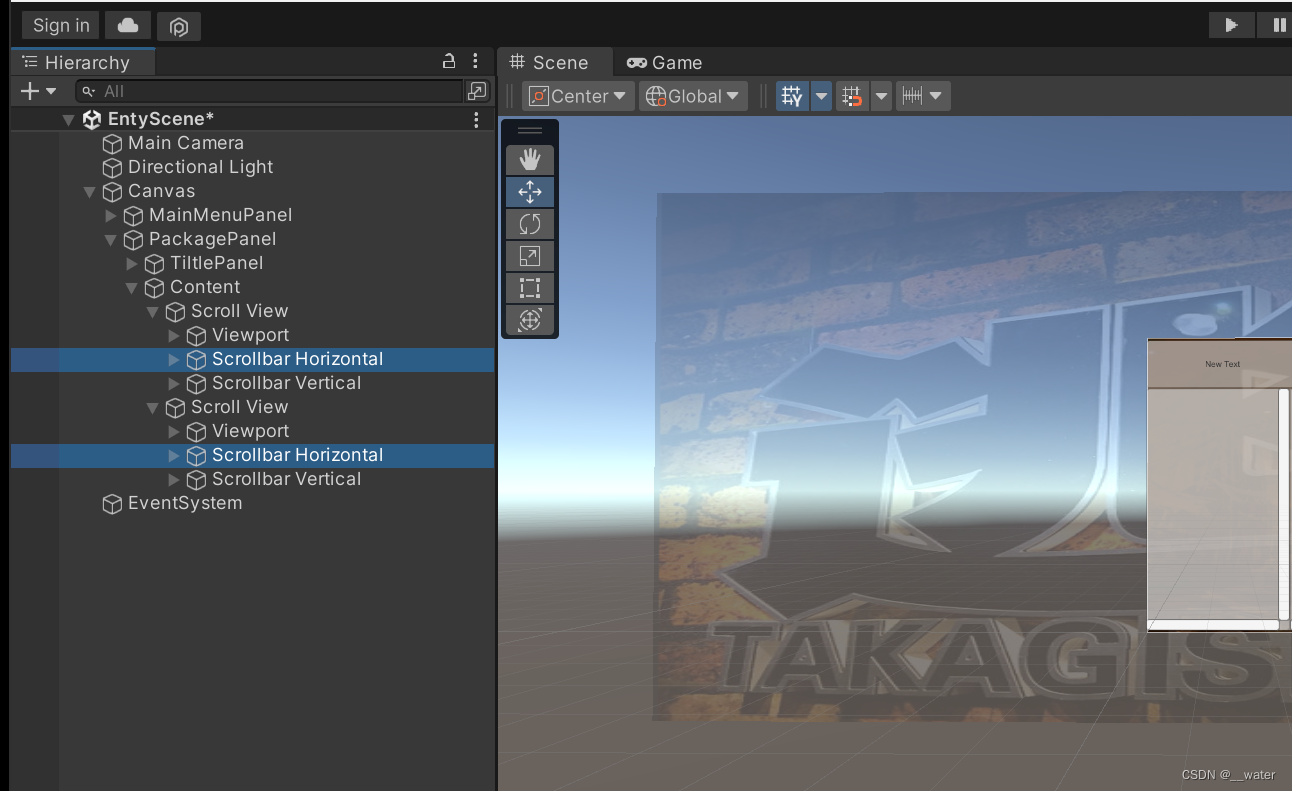Image resolution: width=1292 pixels, height=791 pixels.
Task: Click the Unity logo beside EntyScene
Action: point(92,120)
